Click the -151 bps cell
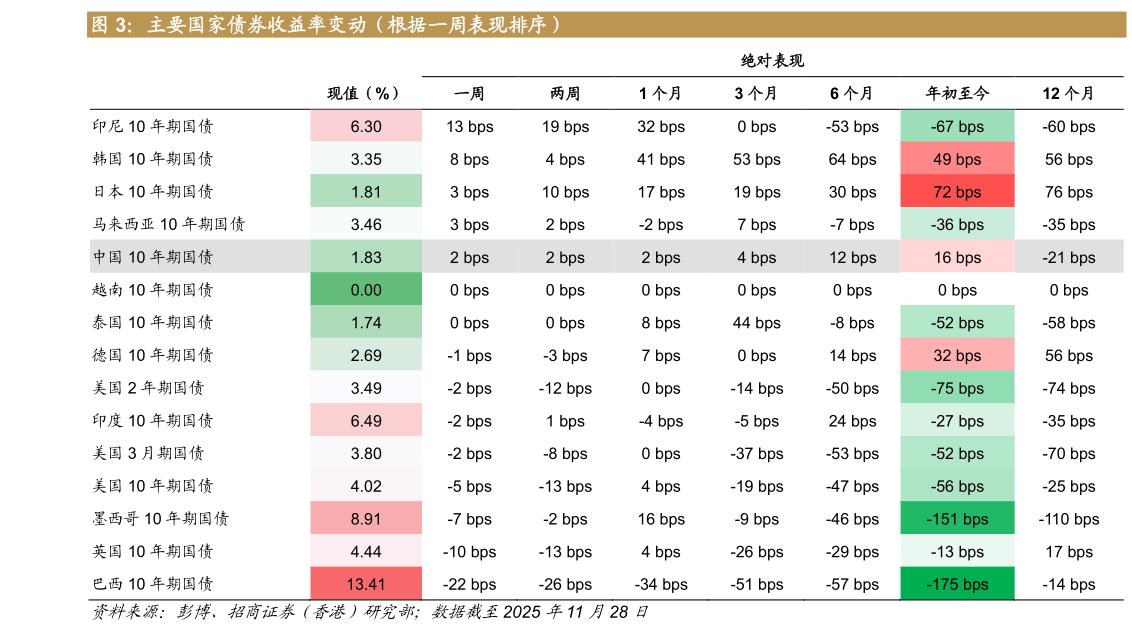The height and width of the screenshot is (625, 1132). pos(957,519)
